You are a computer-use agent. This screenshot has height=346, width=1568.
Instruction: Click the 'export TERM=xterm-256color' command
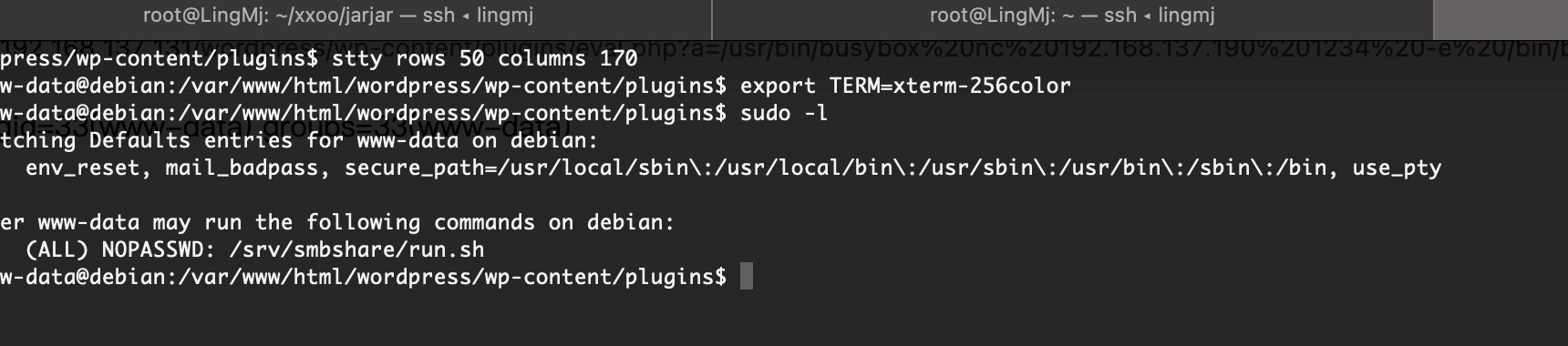tap(905, 86)
